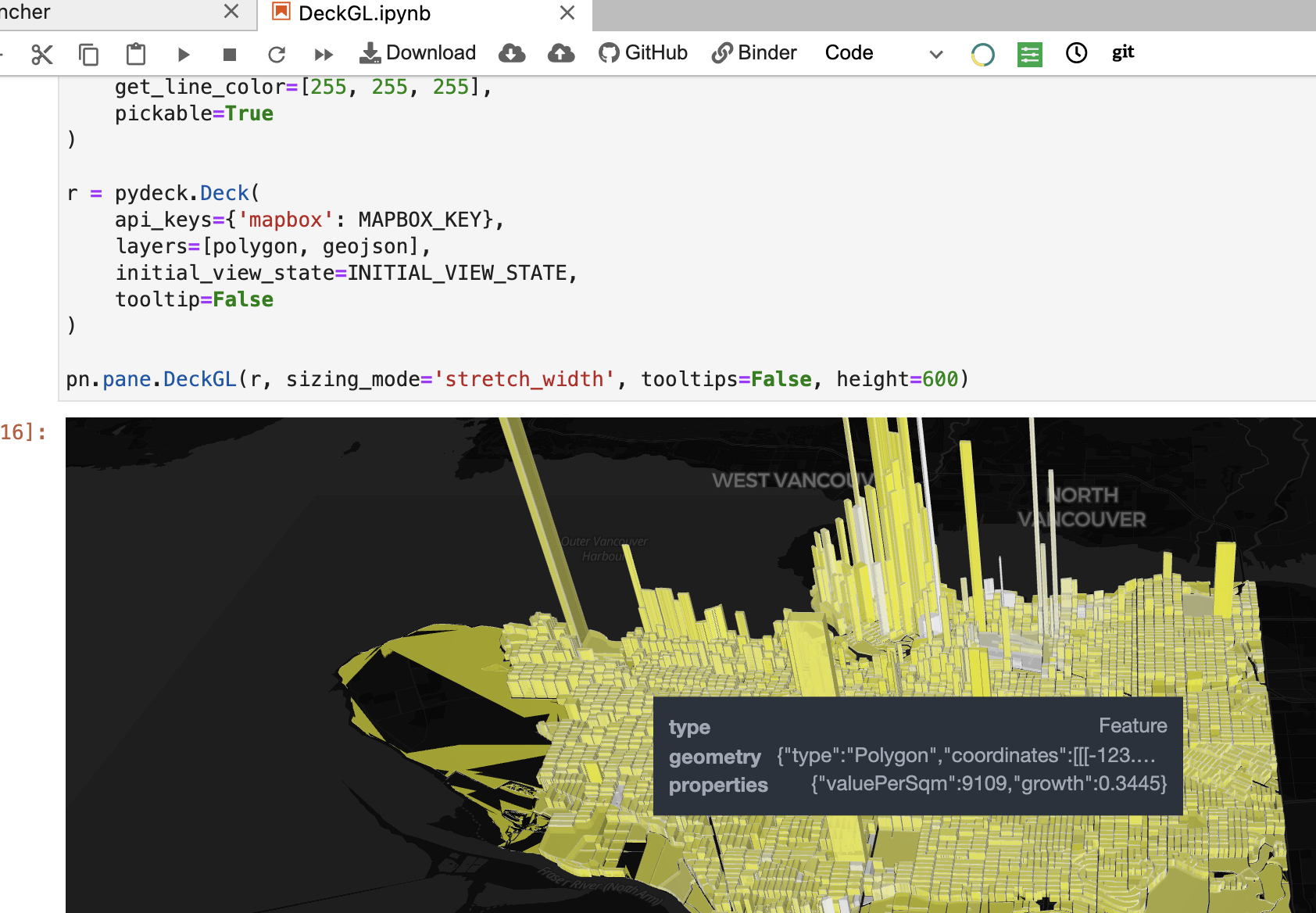The image size is (1316, 913).
Task: Click the Download button
Action: coord(418,52)
